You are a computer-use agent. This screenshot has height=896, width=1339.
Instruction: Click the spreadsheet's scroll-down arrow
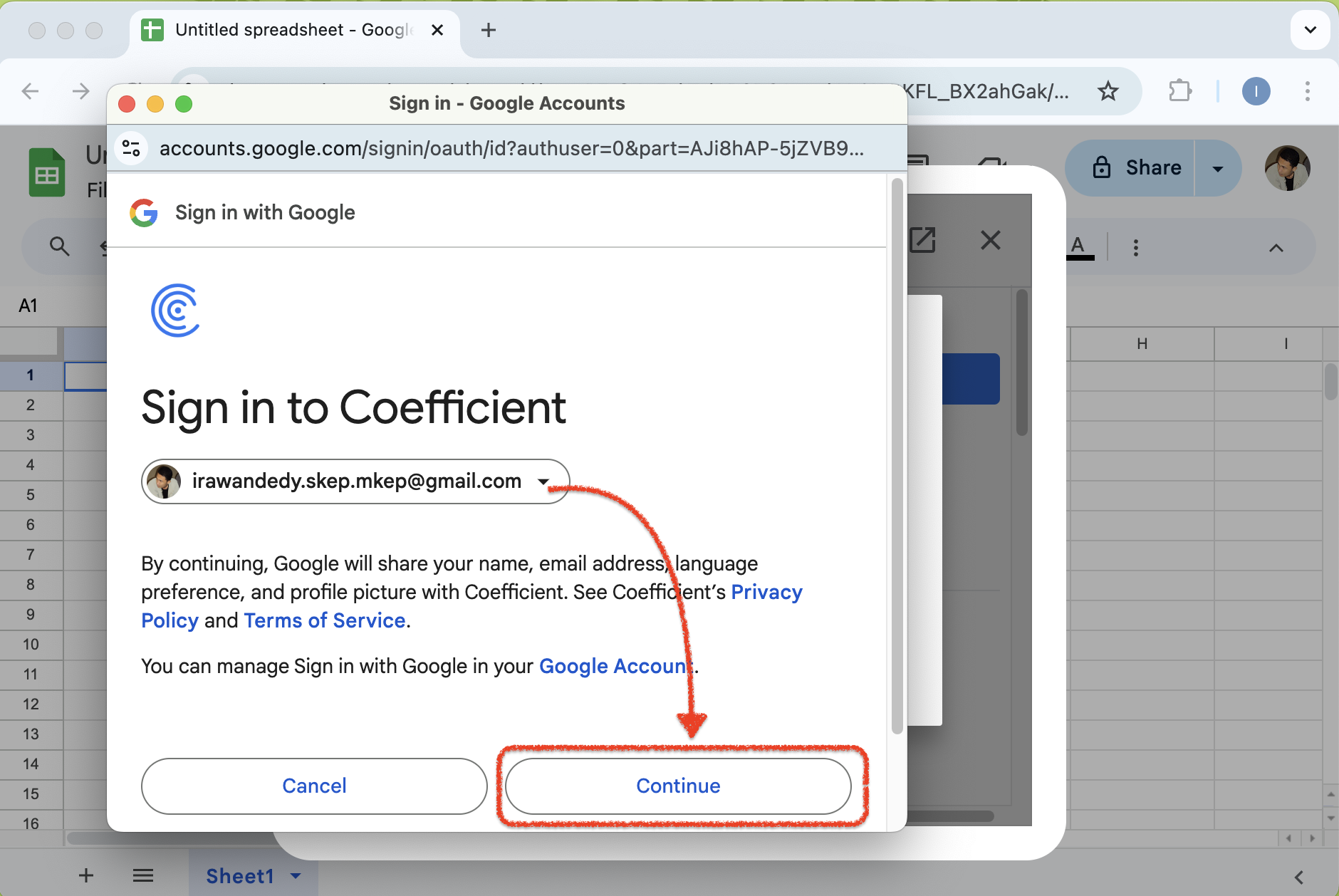(1330, 818)
